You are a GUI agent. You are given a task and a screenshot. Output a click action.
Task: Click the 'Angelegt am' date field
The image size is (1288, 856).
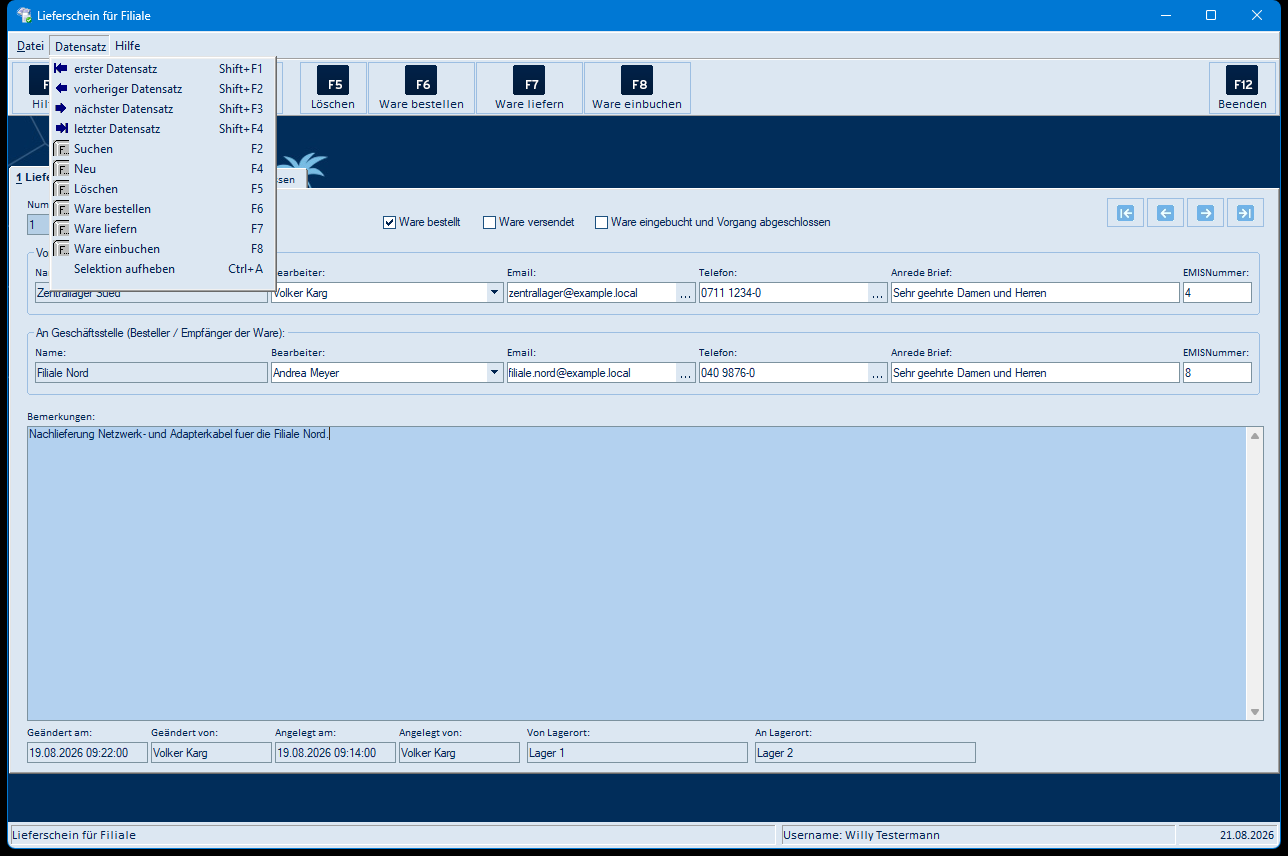click(x=335, y=753)
